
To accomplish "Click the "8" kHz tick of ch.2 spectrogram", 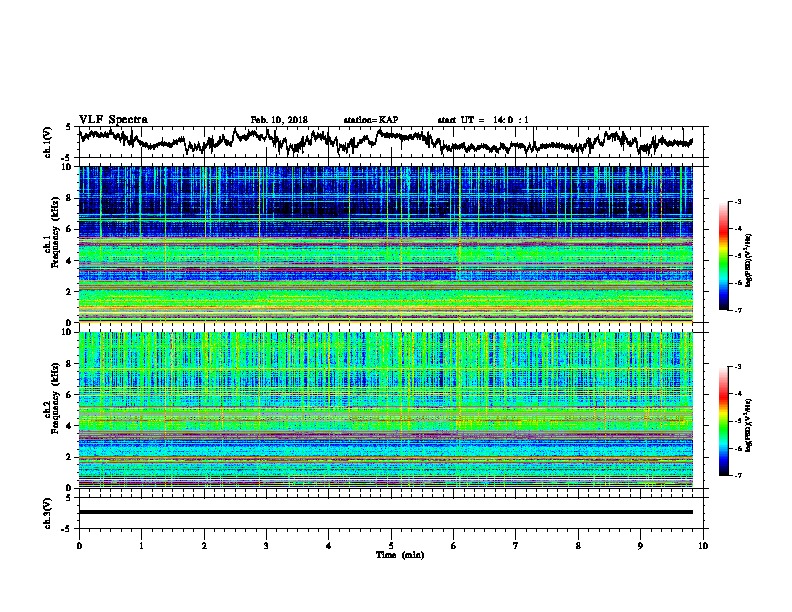I will pos(70,364).
